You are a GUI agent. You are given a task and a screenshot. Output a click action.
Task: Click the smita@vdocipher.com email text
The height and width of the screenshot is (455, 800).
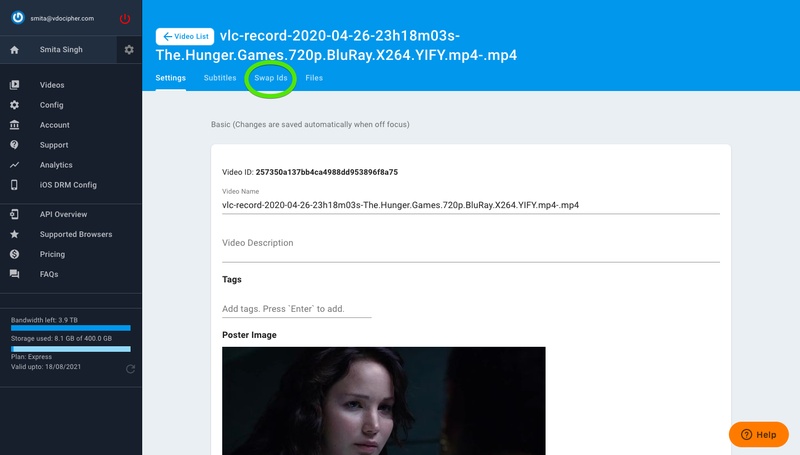(62, 18)
